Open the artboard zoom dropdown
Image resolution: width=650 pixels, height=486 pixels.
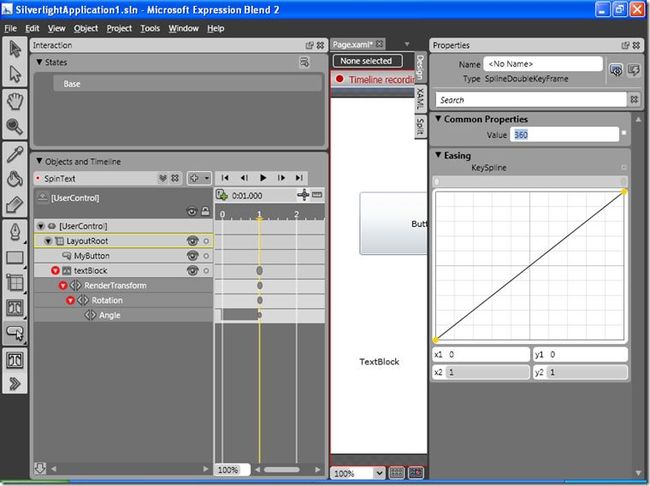click(x=379, y=473)
